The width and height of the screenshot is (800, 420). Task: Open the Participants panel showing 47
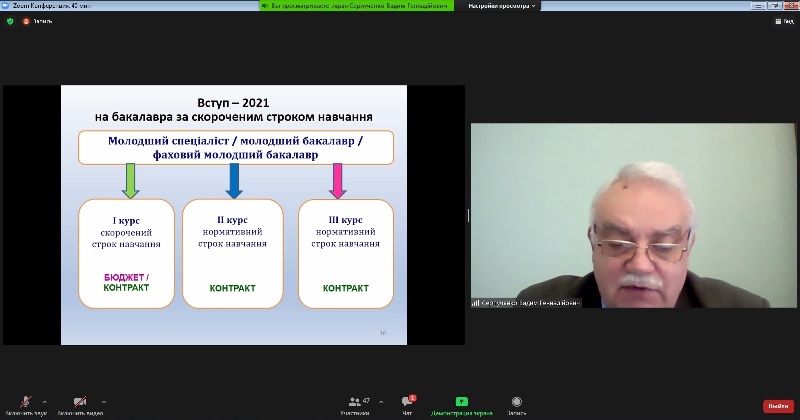point(356,405)
